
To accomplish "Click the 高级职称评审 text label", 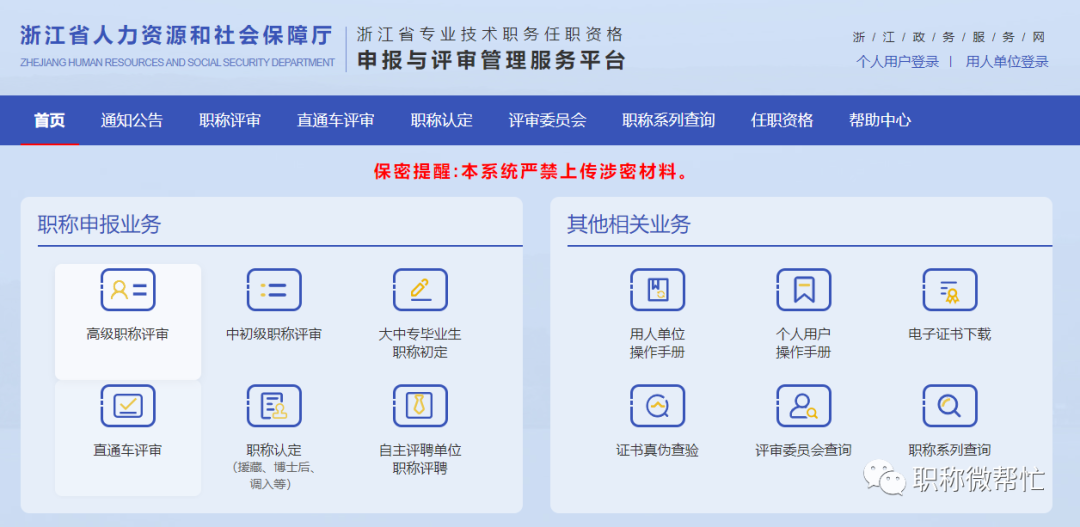I will [x=127, y=335].
